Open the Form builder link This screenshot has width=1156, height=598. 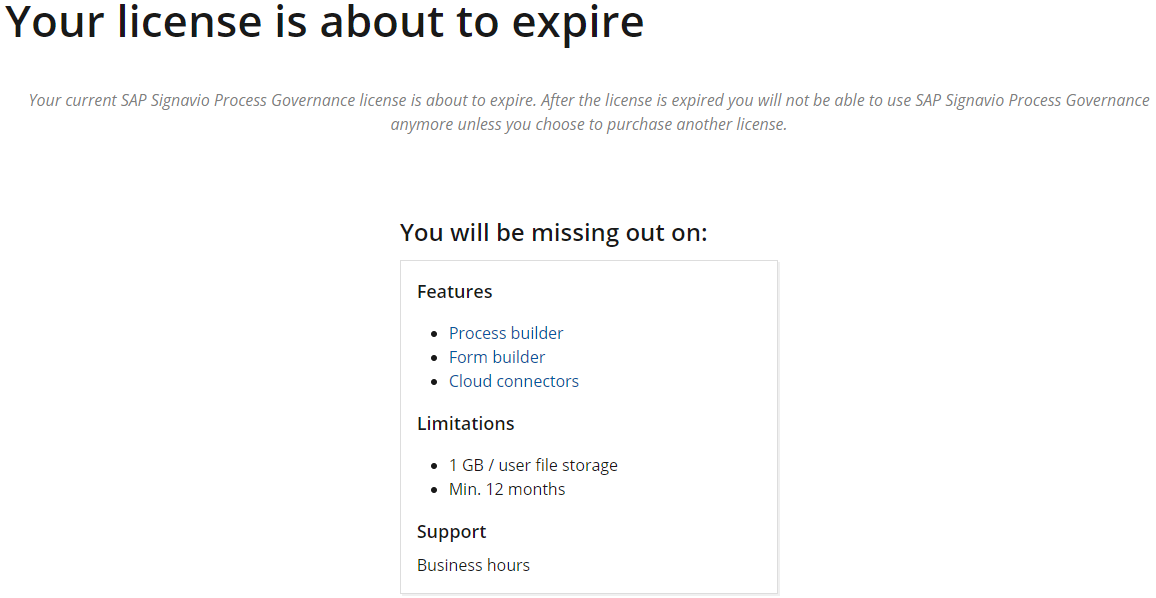pos(497,357)
